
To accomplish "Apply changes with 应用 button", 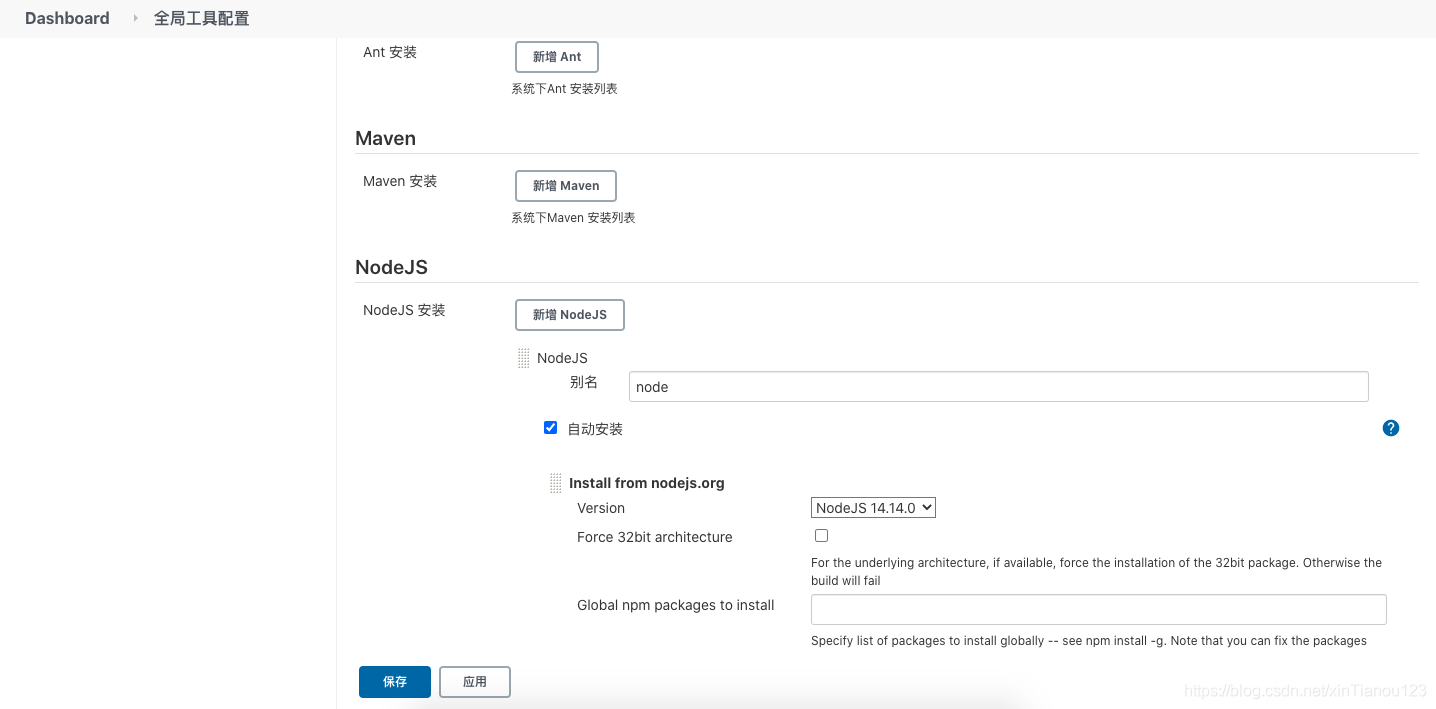I will (475, 682).
